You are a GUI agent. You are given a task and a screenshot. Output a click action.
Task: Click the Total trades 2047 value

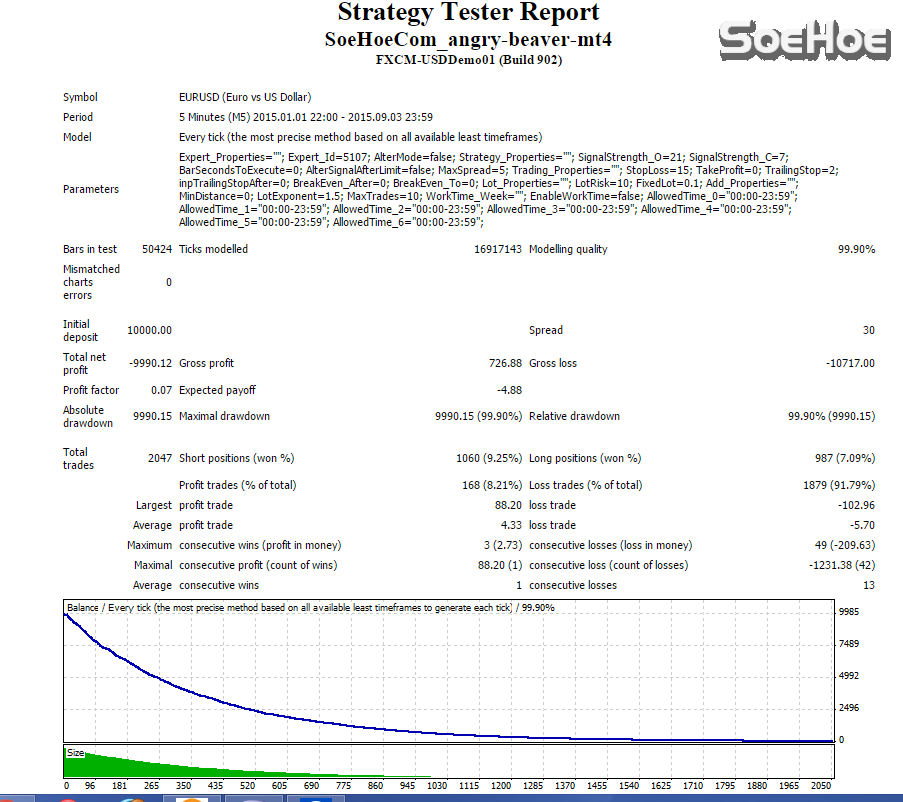point(159,458)
